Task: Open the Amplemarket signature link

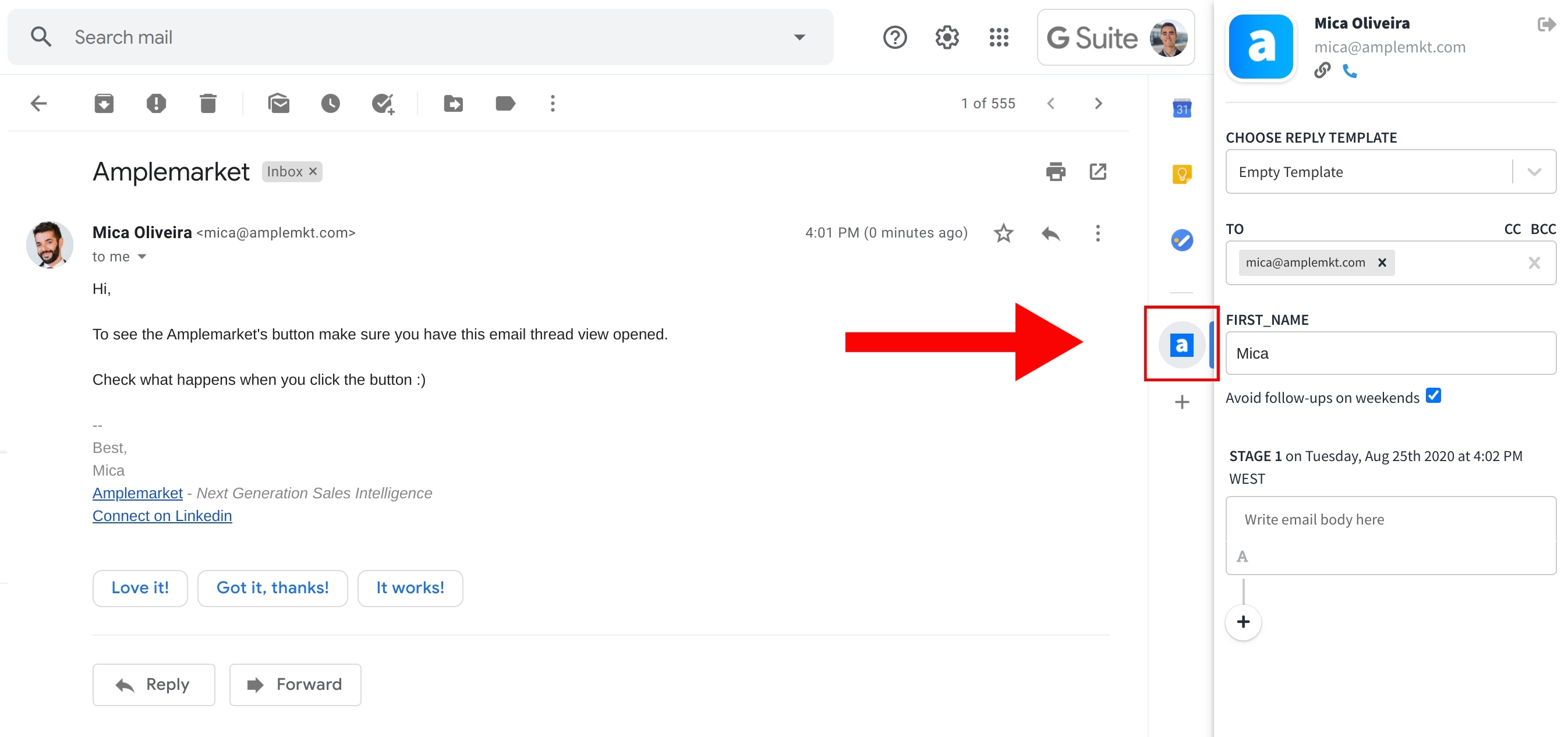Action: pos(137,494)
